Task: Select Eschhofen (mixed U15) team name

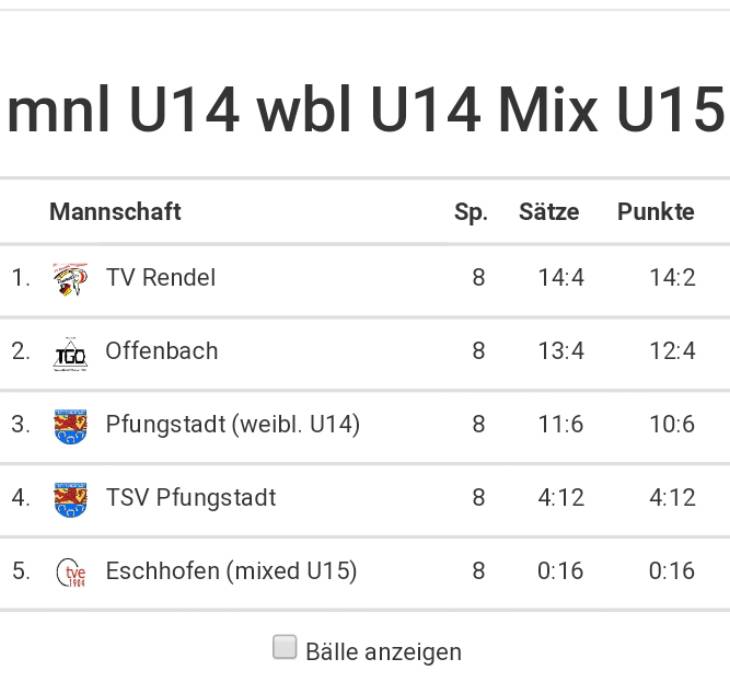Action: pyautogui.click(x=231, y=571)
